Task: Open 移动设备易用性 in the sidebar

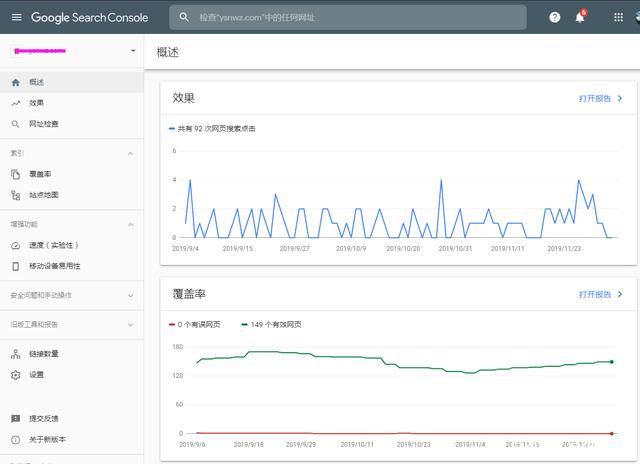Action: pos(71,266)
